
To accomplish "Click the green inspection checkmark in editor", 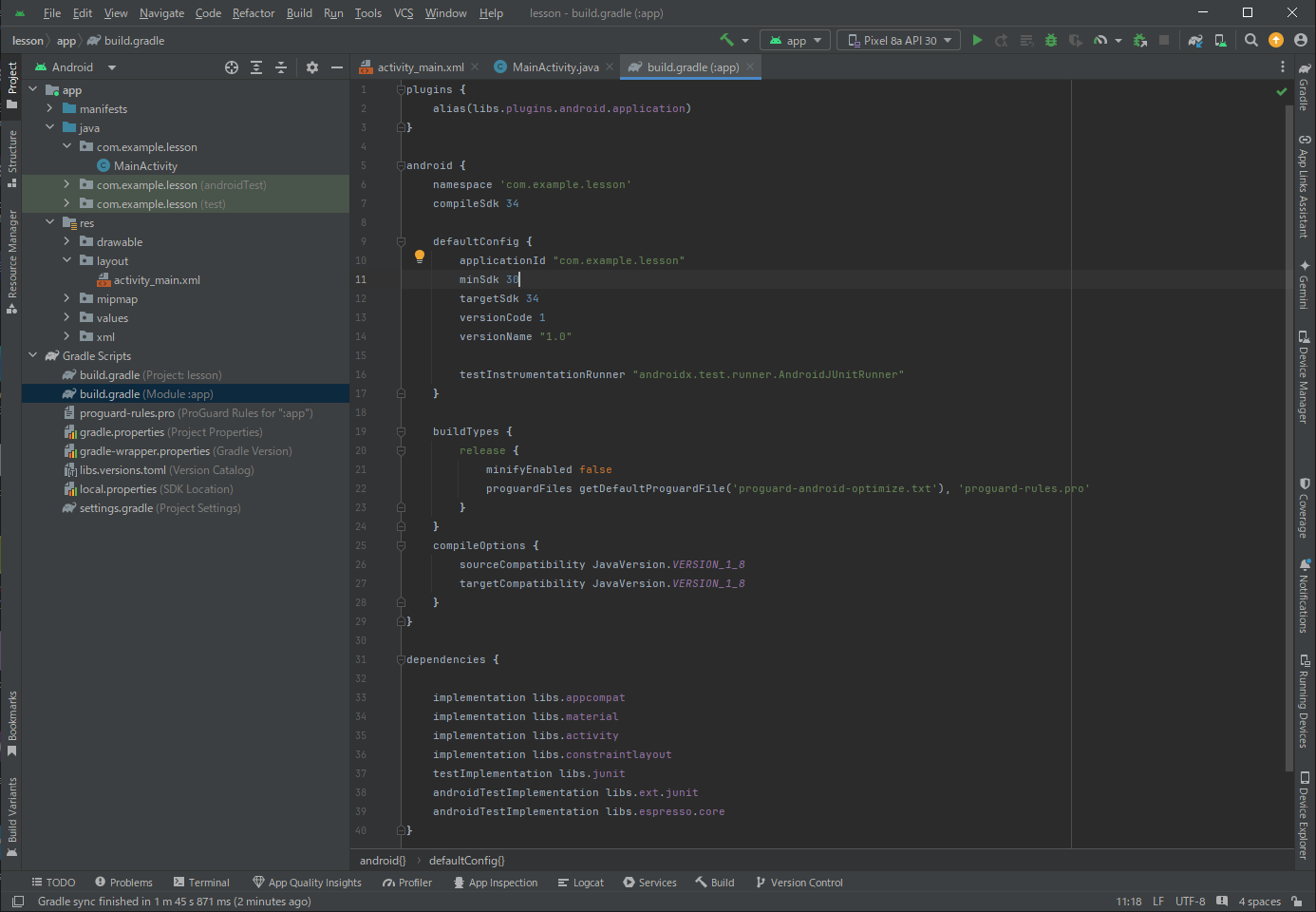I will [1281, 91].
